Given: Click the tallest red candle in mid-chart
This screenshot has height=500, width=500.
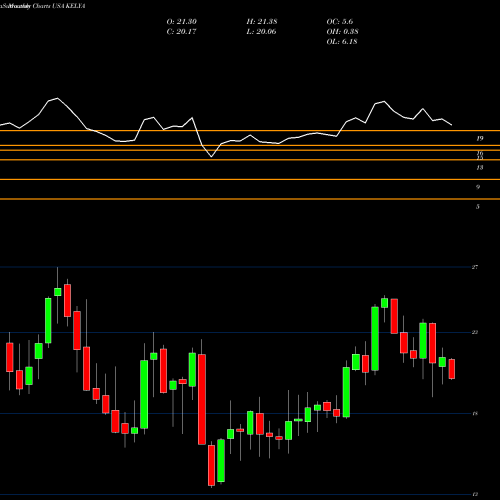Looking at the screenshot, I should pyautogui.click(x=202, y=399).
